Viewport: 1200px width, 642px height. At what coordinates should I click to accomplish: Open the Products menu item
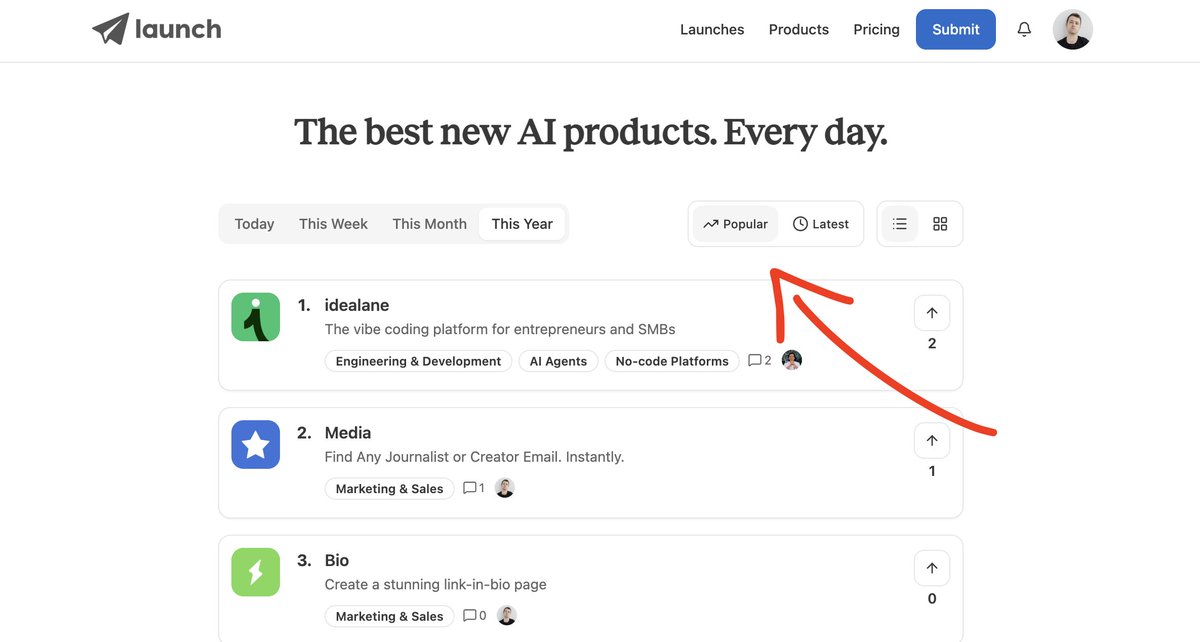click(x=798, y=29)
